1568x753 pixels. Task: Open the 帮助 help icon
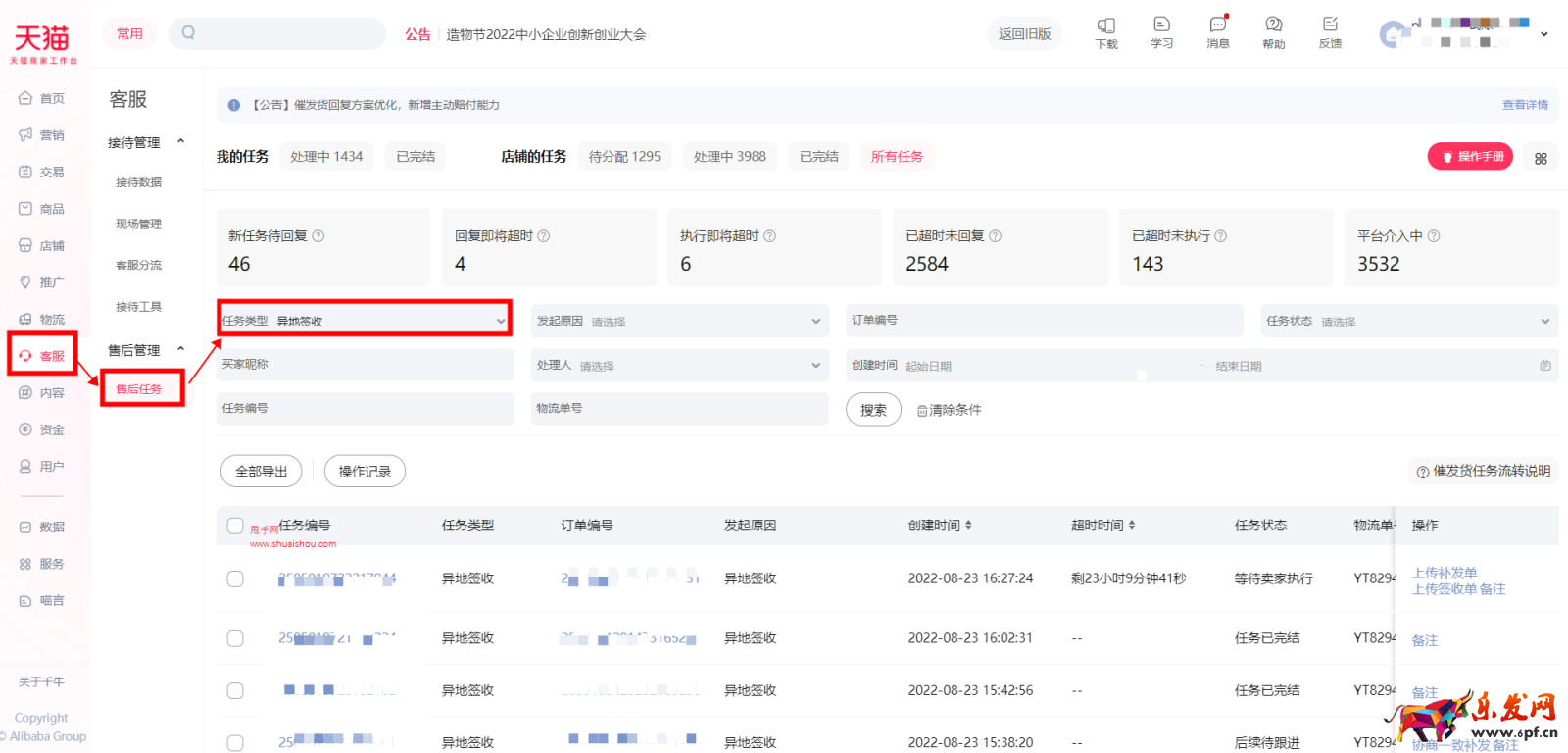click(1274, 32)
